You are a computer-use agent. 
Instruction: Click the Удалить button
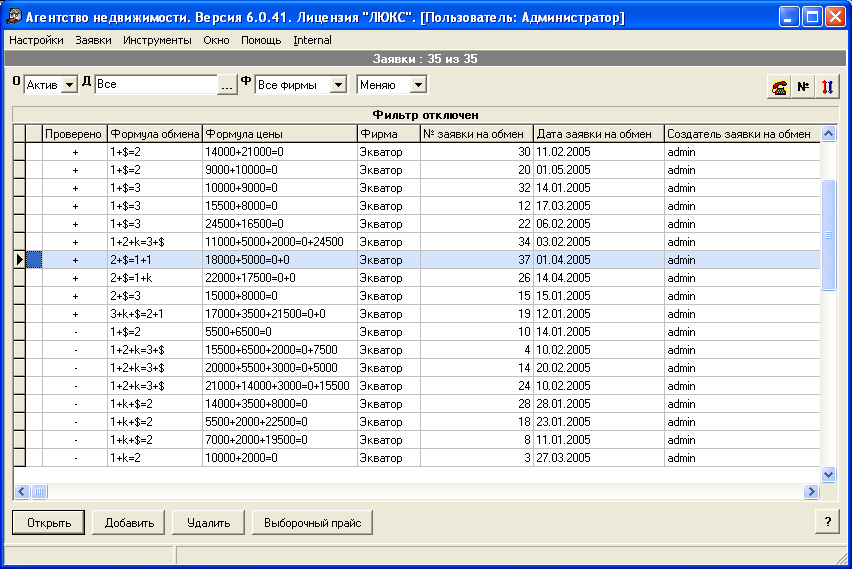pos(209,523)
